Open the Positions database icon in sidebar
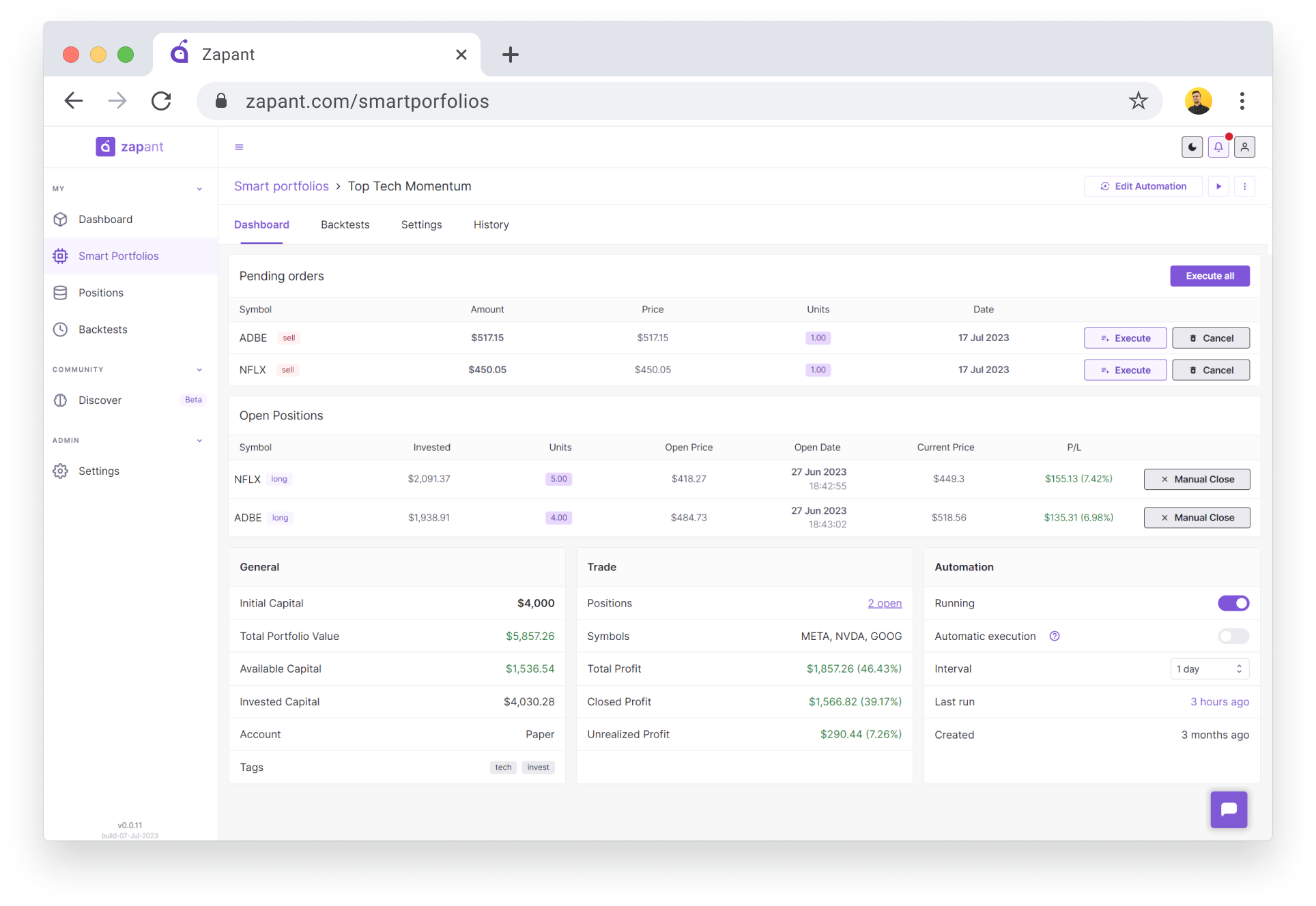This screenshot has width=1316, height=906. [x=60, y=293]
